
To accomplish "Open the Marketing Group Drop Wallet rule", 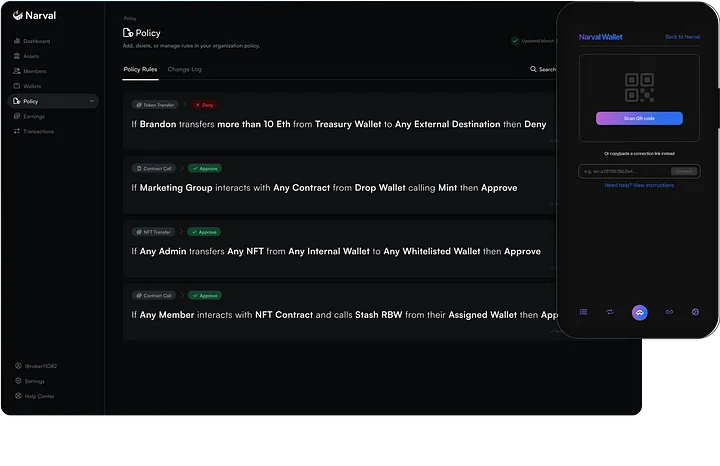I will (339, 185).
